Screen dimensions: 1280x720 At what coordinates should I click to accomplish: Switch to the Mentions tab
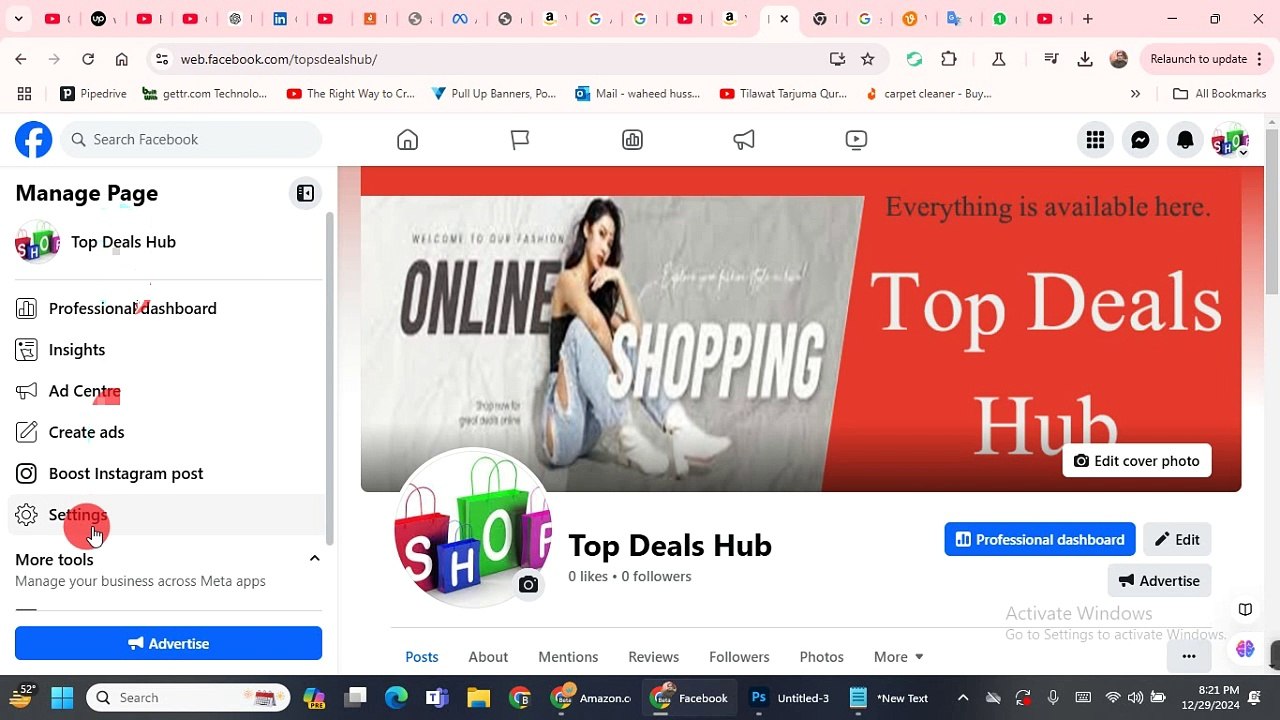pyautogui.click(x=568, y=657)
